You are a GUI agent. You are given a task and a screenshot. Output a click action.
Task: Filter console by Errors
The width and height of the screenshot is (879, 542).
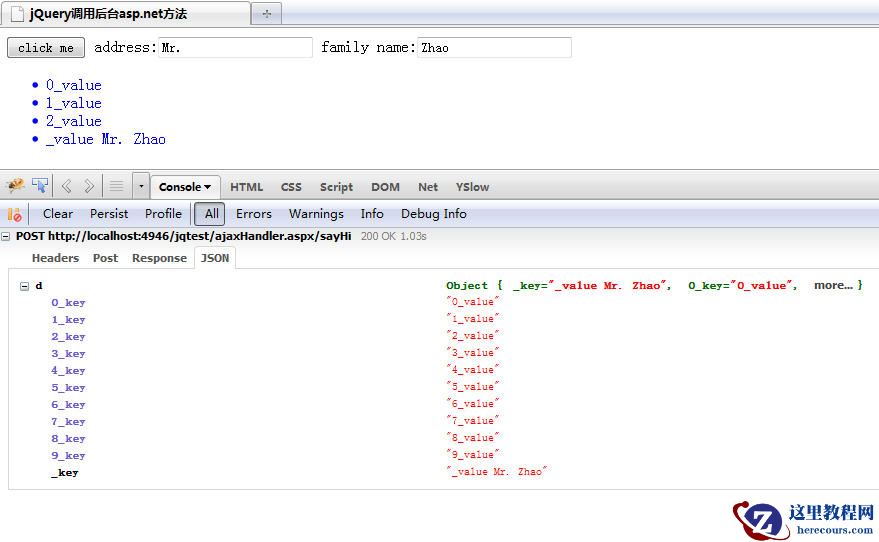[x=253, y=214]
